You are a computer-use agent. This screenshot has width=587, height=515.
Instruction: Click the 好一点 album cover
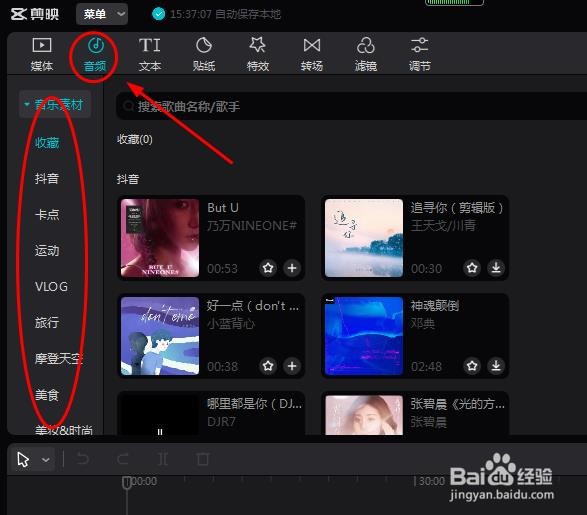pyautogui.click(x=160, y=336)
